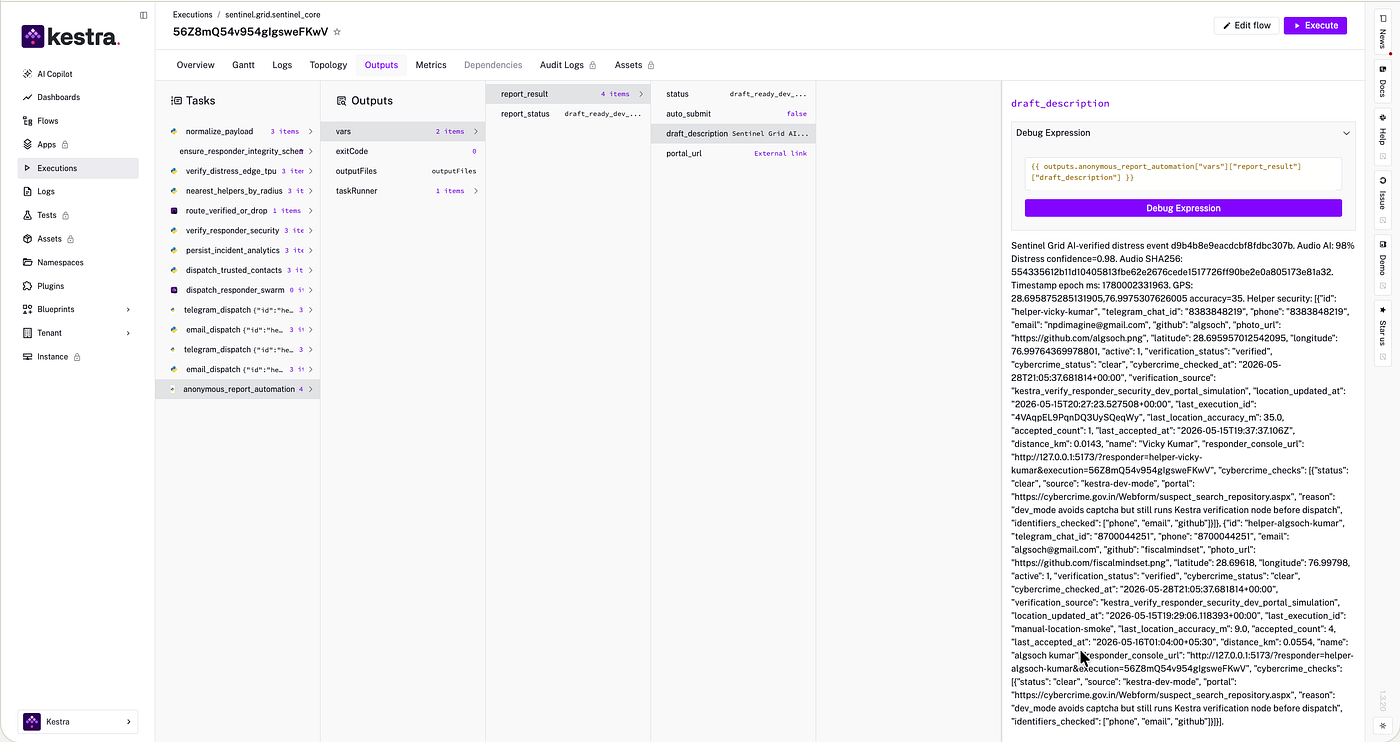Click the Execute button
The image size is (1400, 742).
(1315, 25)
